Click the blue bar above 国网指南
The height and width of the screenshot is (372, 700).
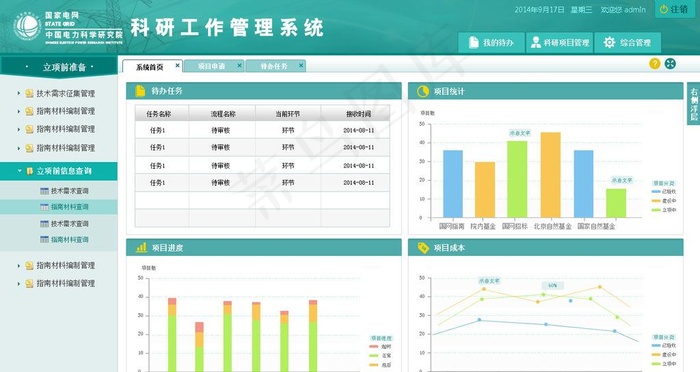[453, 184]
